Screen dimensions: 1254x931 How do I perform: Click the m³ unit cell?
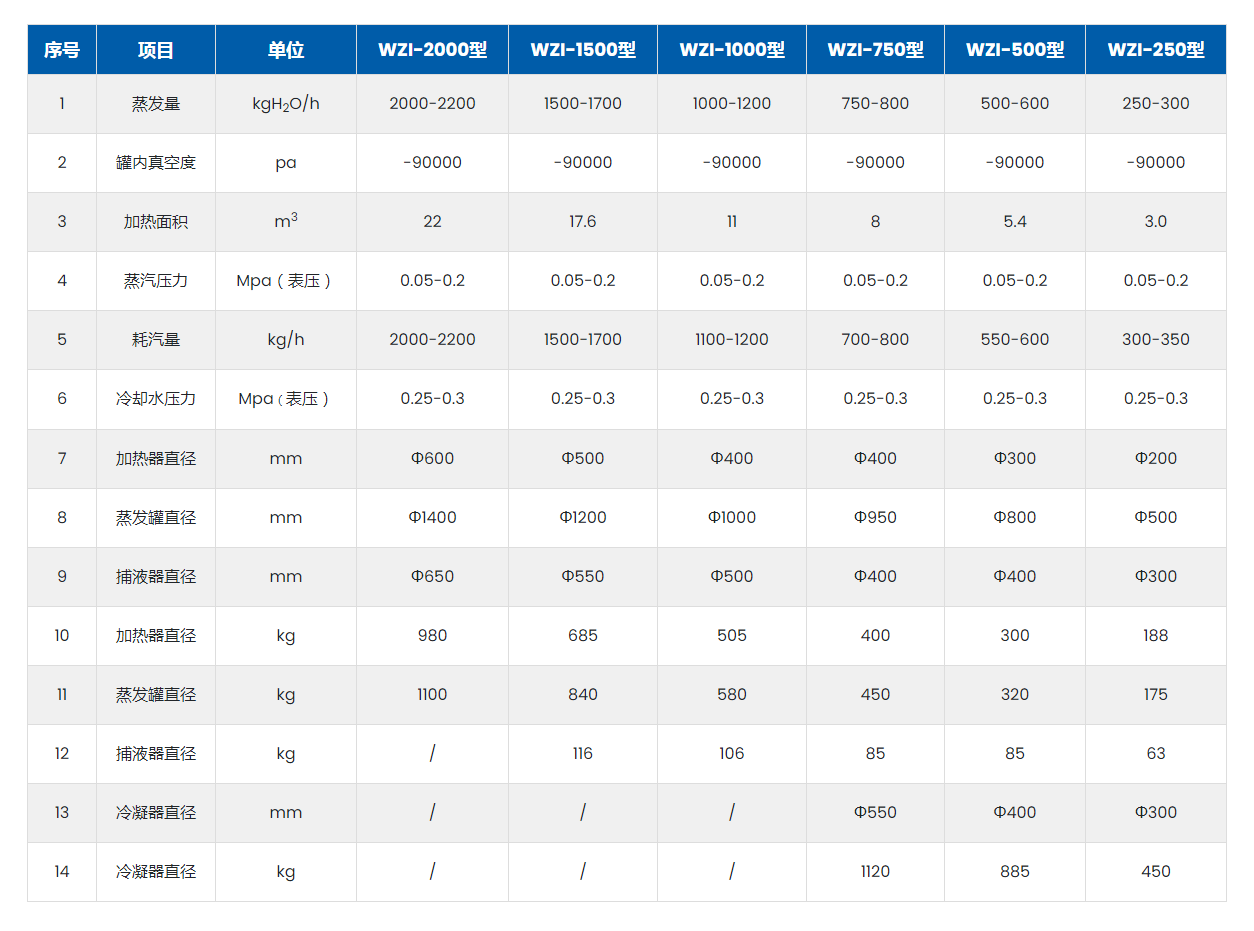(x=286, y=221)
